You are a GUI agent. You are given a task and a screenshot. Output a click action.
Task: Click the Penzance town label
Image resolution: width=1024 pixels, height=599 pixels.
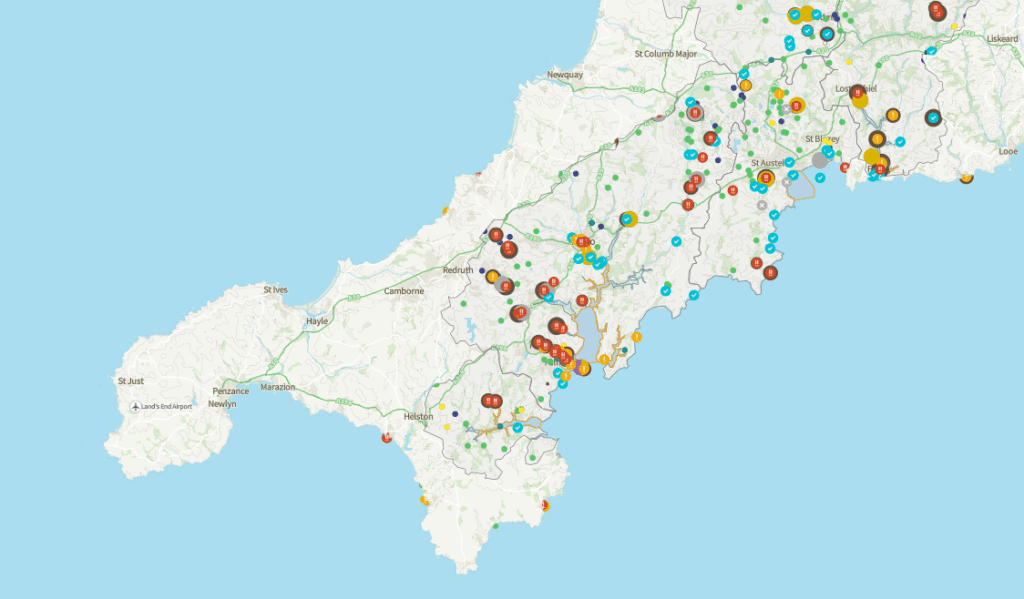coord(231,391)
